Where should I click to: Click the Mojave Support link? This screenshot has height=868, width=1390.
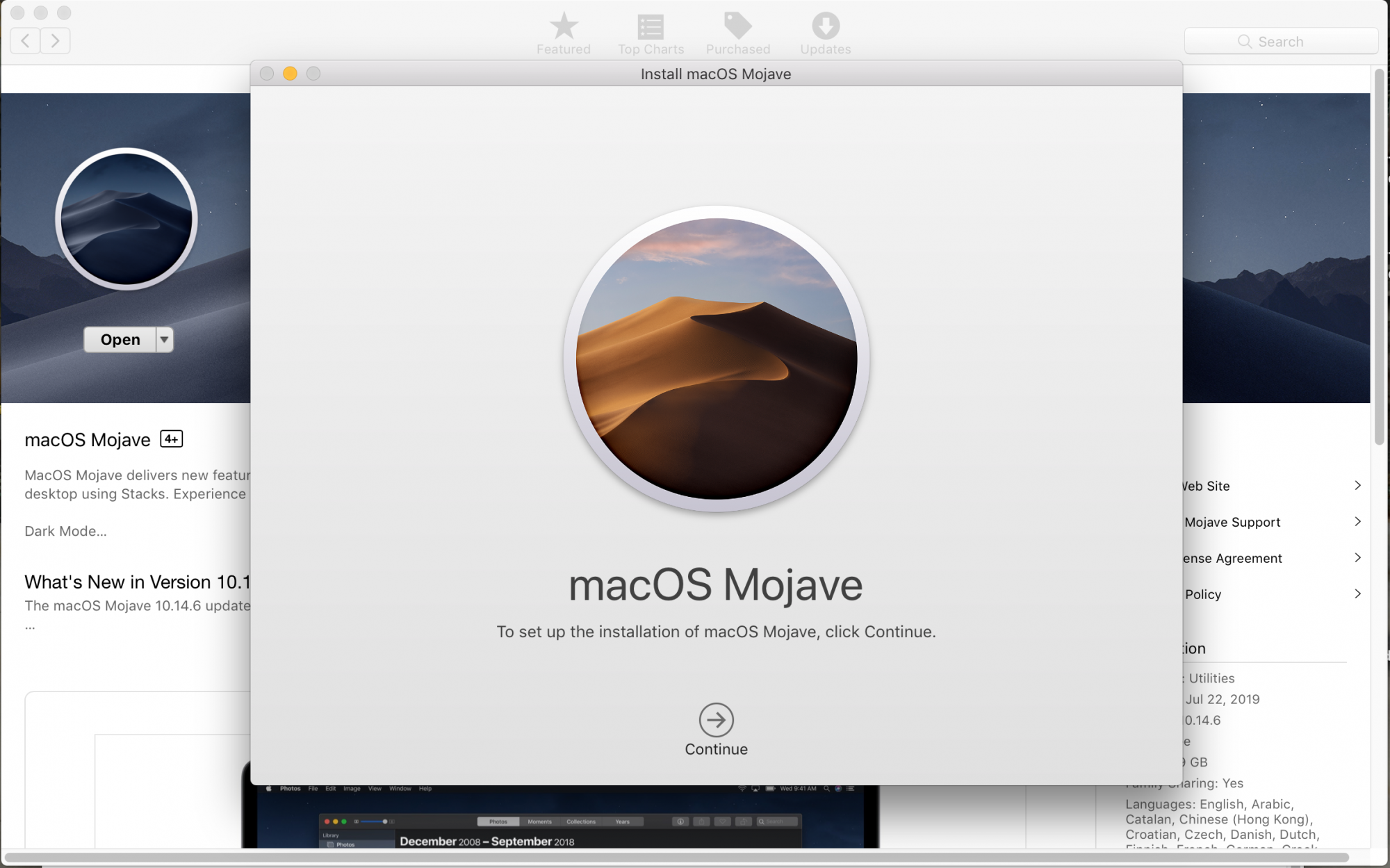1232,522
